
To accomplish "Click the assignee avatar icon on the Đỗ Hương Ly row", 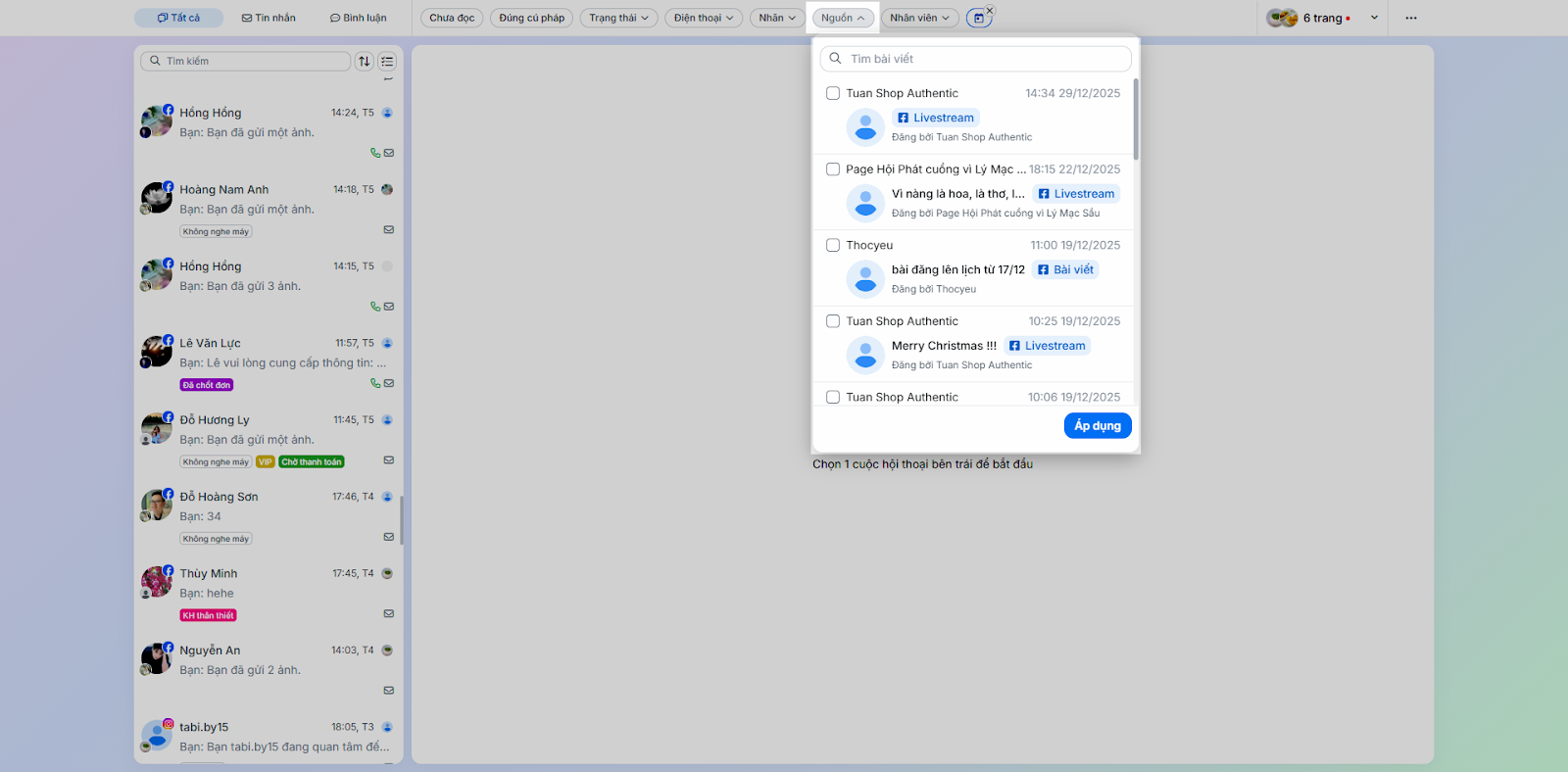I will [387, 420].
